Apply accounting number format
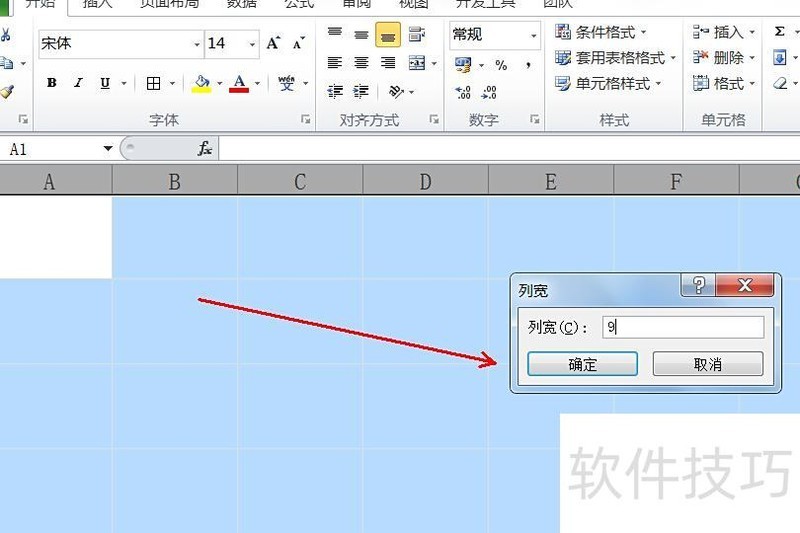 click(x=463, y=65)
